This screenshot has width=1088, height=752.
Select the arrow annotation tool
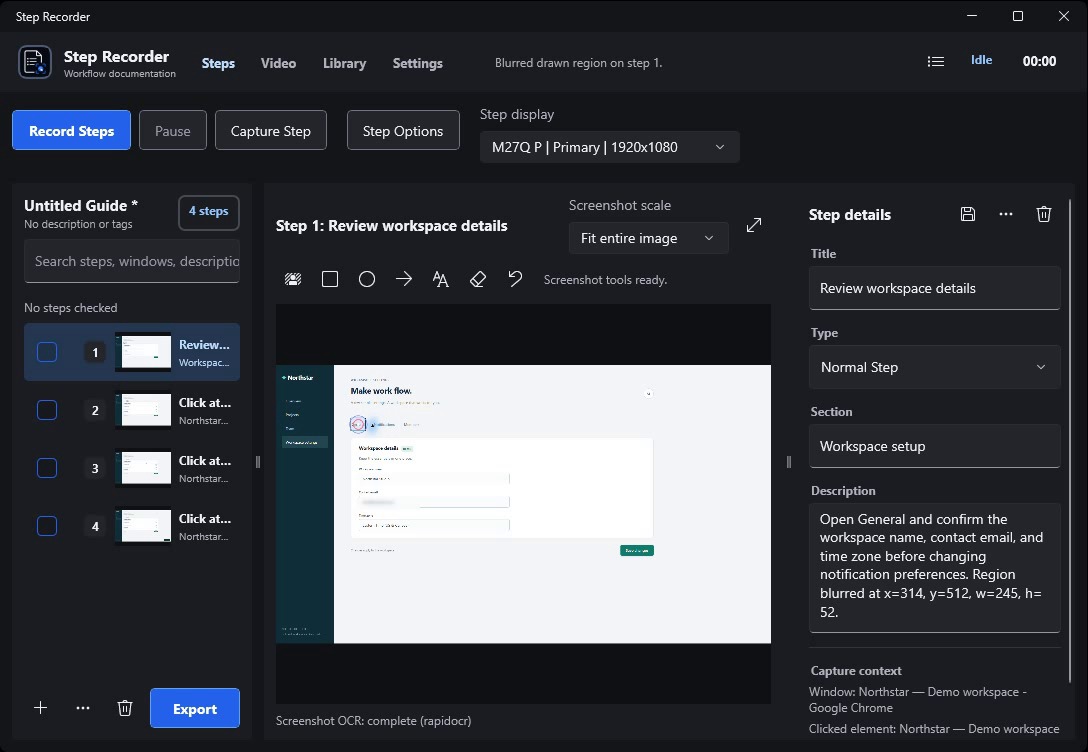pyautogui.click(x=404, y=280)
